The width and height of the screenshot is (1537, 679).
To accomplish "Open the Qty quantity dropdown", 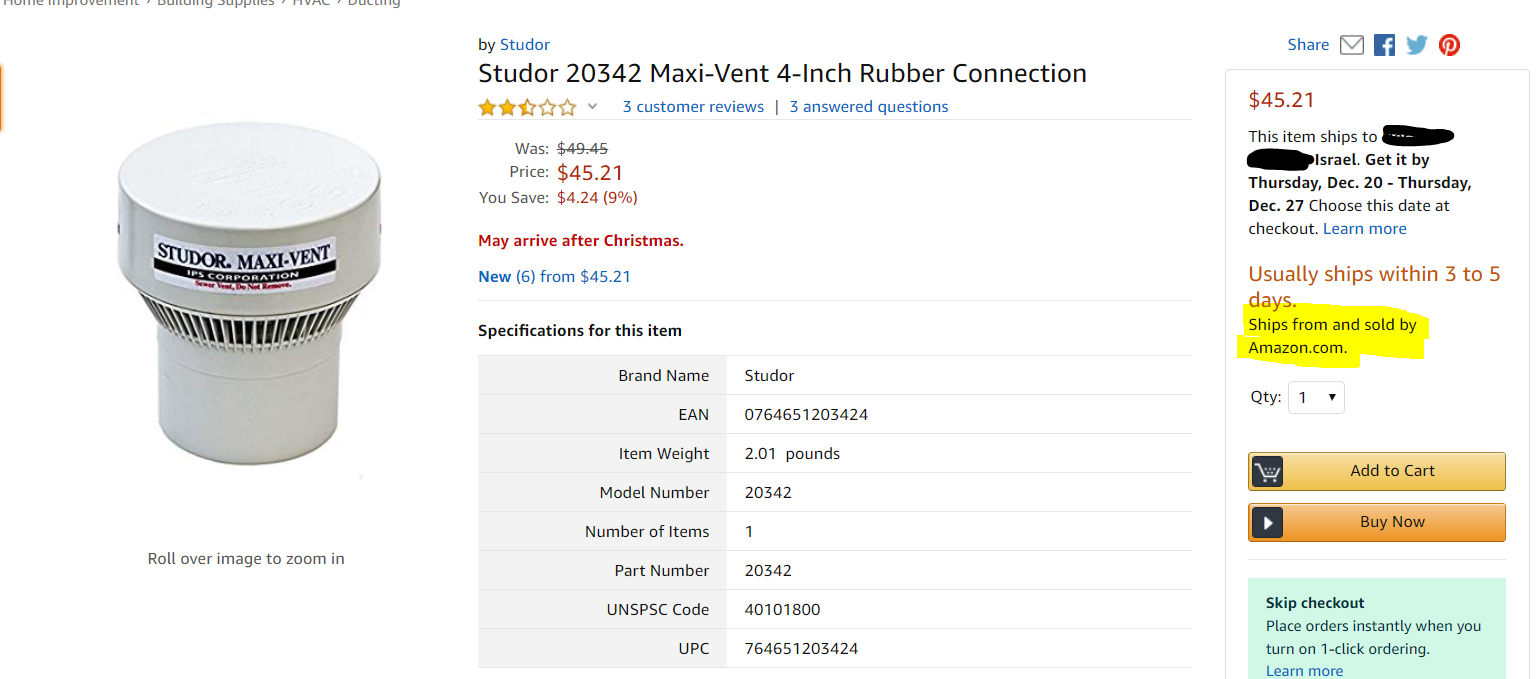I will coord(1316,397).
